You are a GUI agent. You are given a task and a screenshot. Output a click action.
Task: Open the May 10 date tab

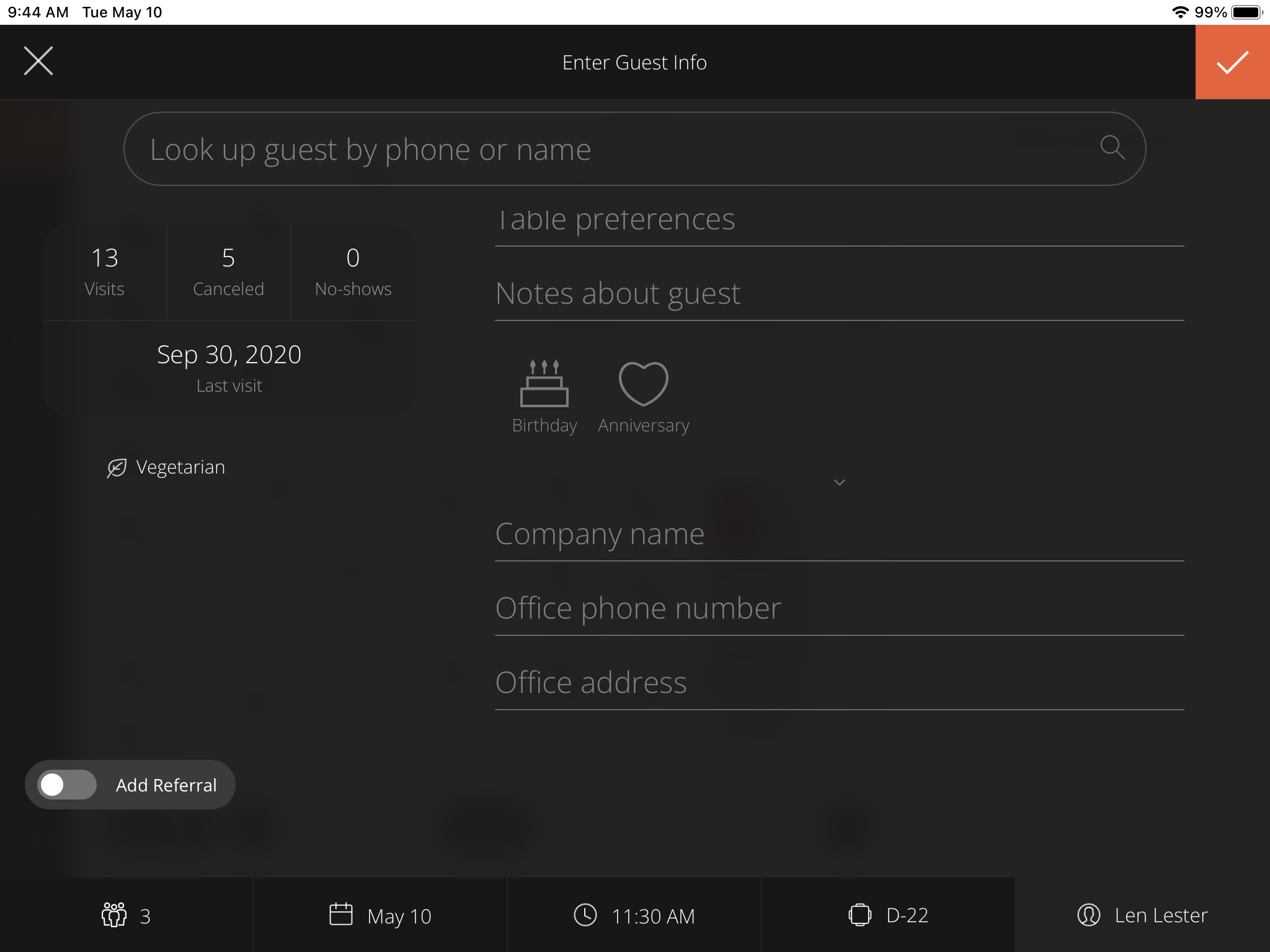coord(380,915)
